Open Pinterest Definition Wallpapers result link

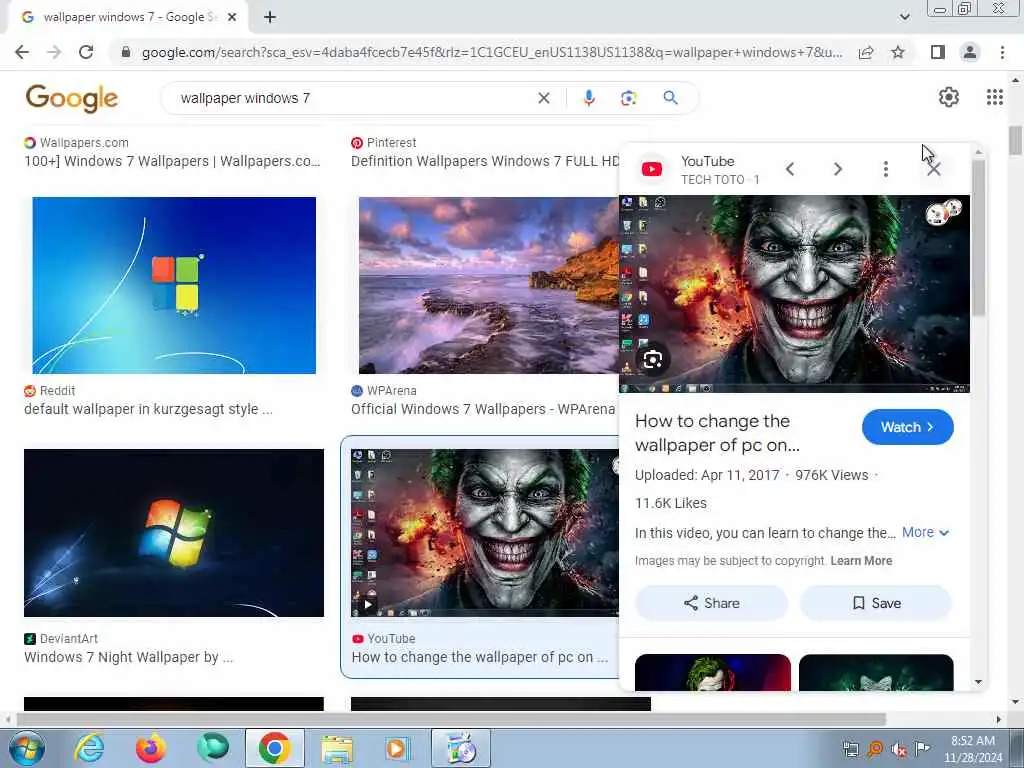coord(485,161)
